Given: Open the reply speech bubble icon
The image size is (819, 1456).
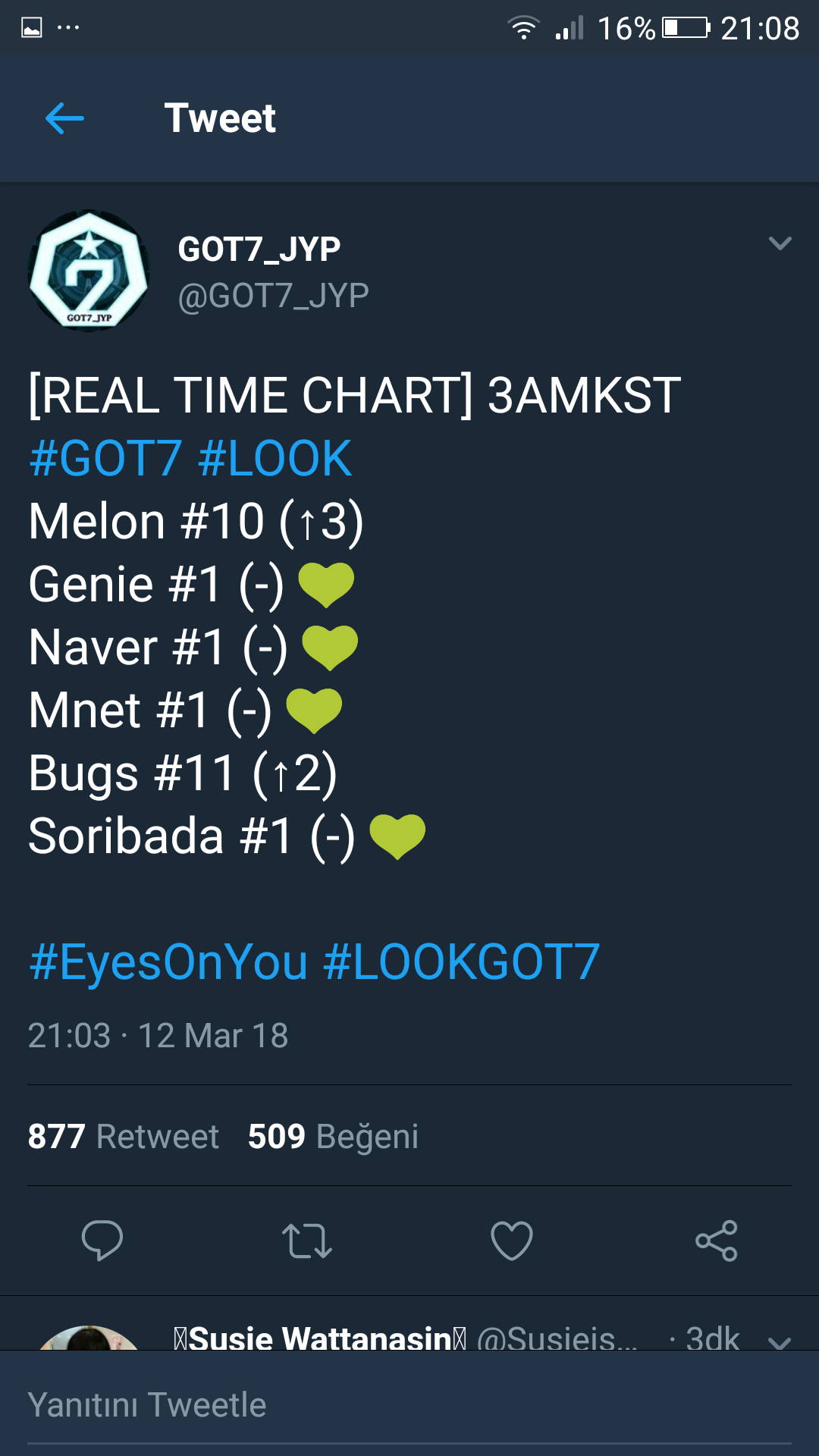Looking at the screenshot, I should tap(102, 1241).
